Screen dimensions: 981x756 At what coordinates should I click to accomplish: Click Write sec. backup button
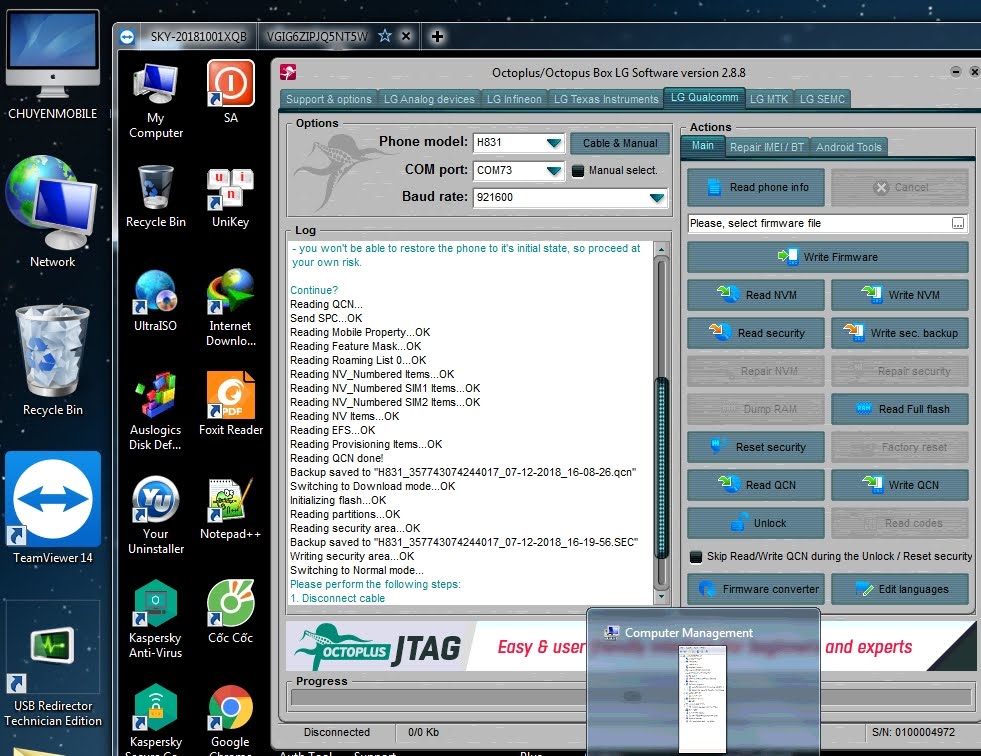coord(900,333)
